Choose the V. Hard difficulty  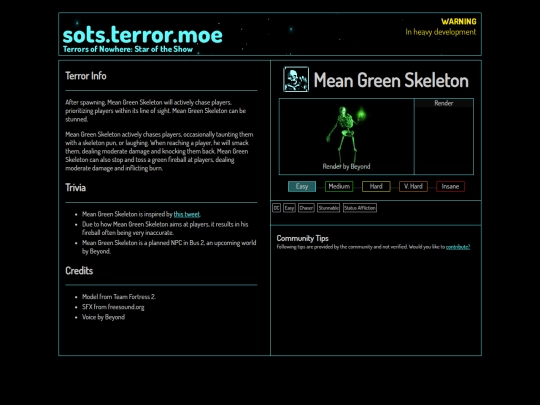coord(413,186)
